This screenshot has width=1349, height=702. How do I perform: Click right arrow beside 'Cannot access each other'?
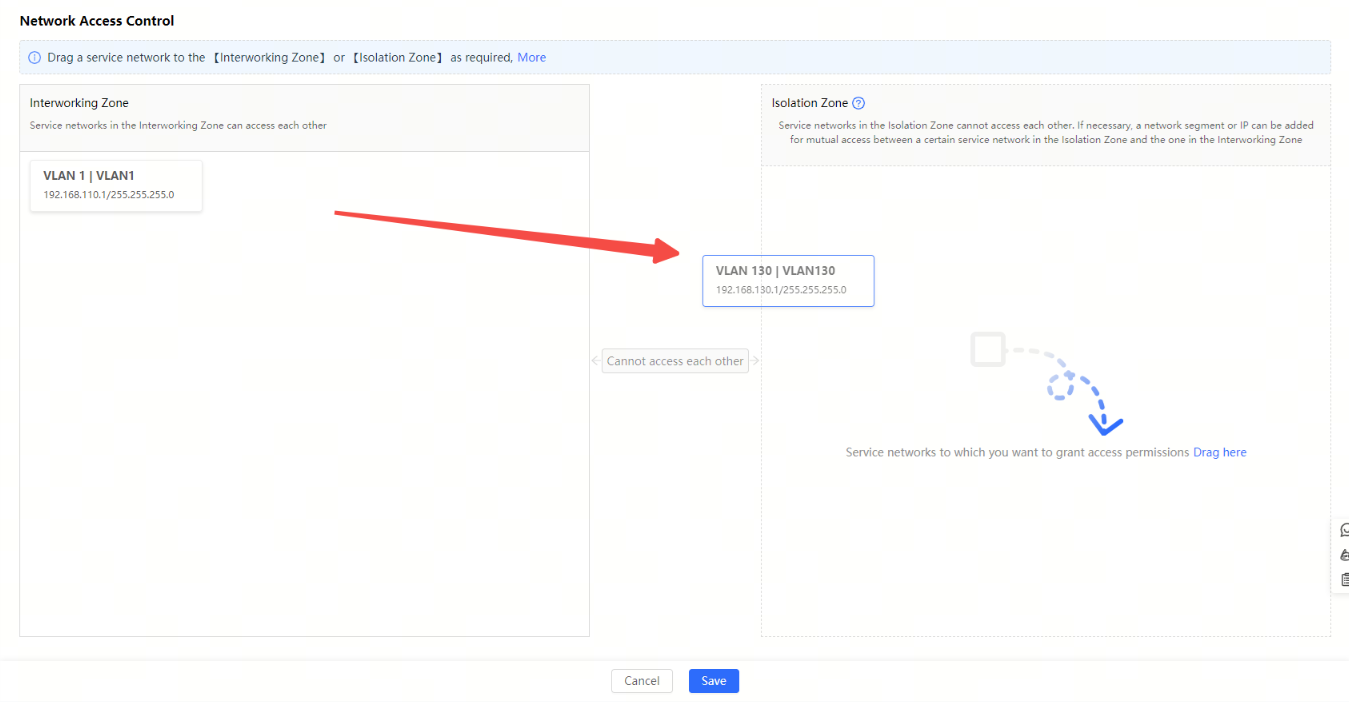click(x=755, y=361)
